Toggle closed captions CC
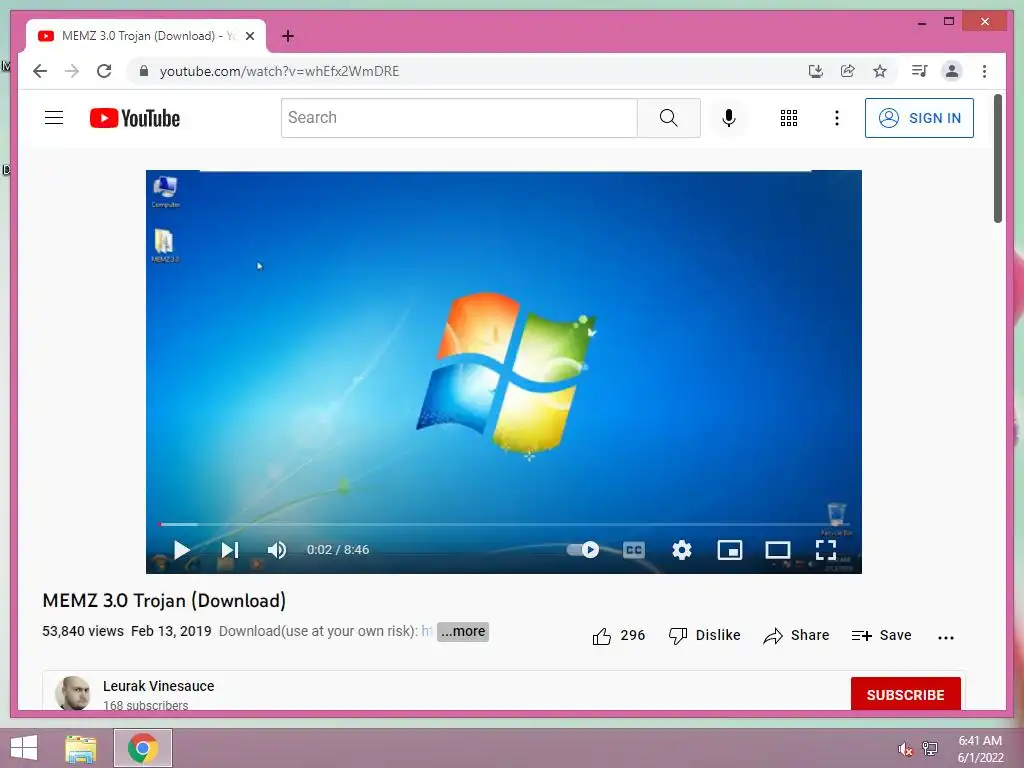 tap(633, 550)
